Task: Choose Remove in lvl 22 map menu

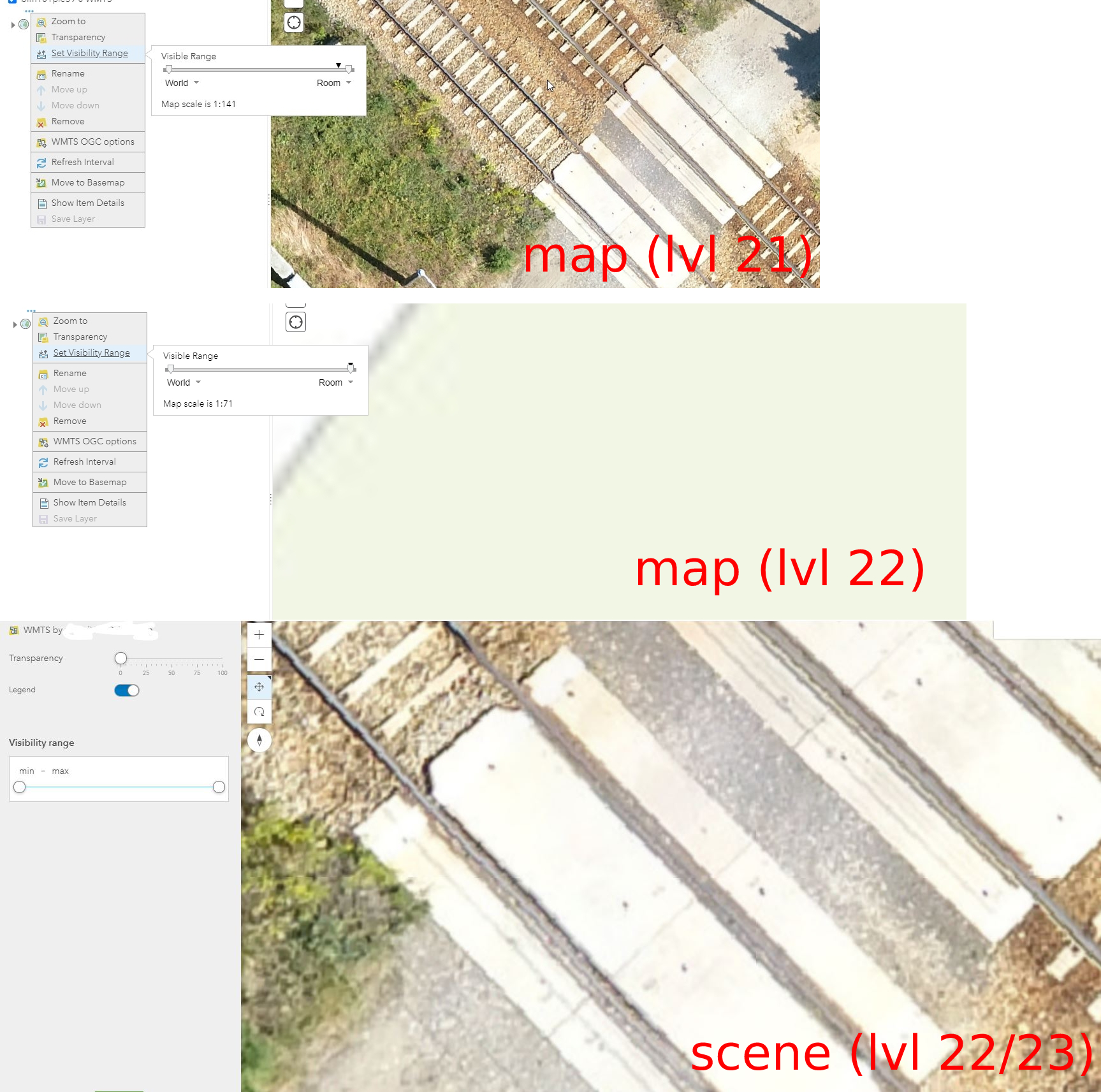Action: (70, 421)
